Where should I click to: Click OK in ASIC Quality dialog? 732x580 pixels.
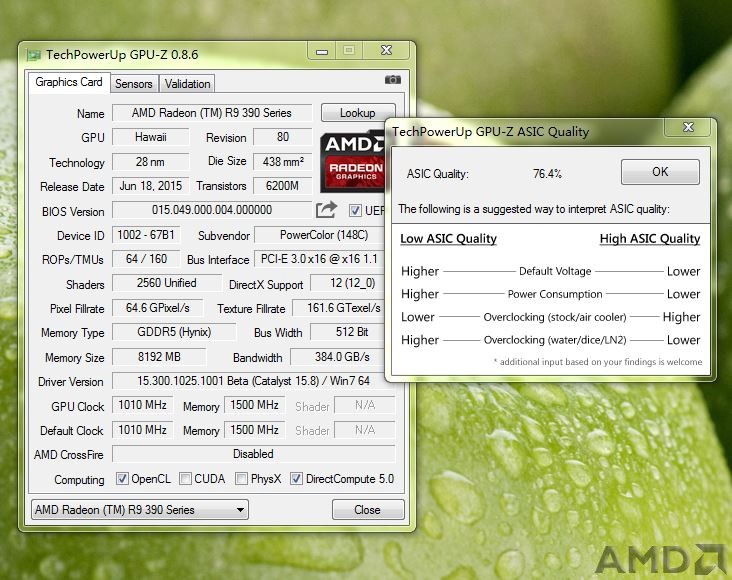click(660, 172)
